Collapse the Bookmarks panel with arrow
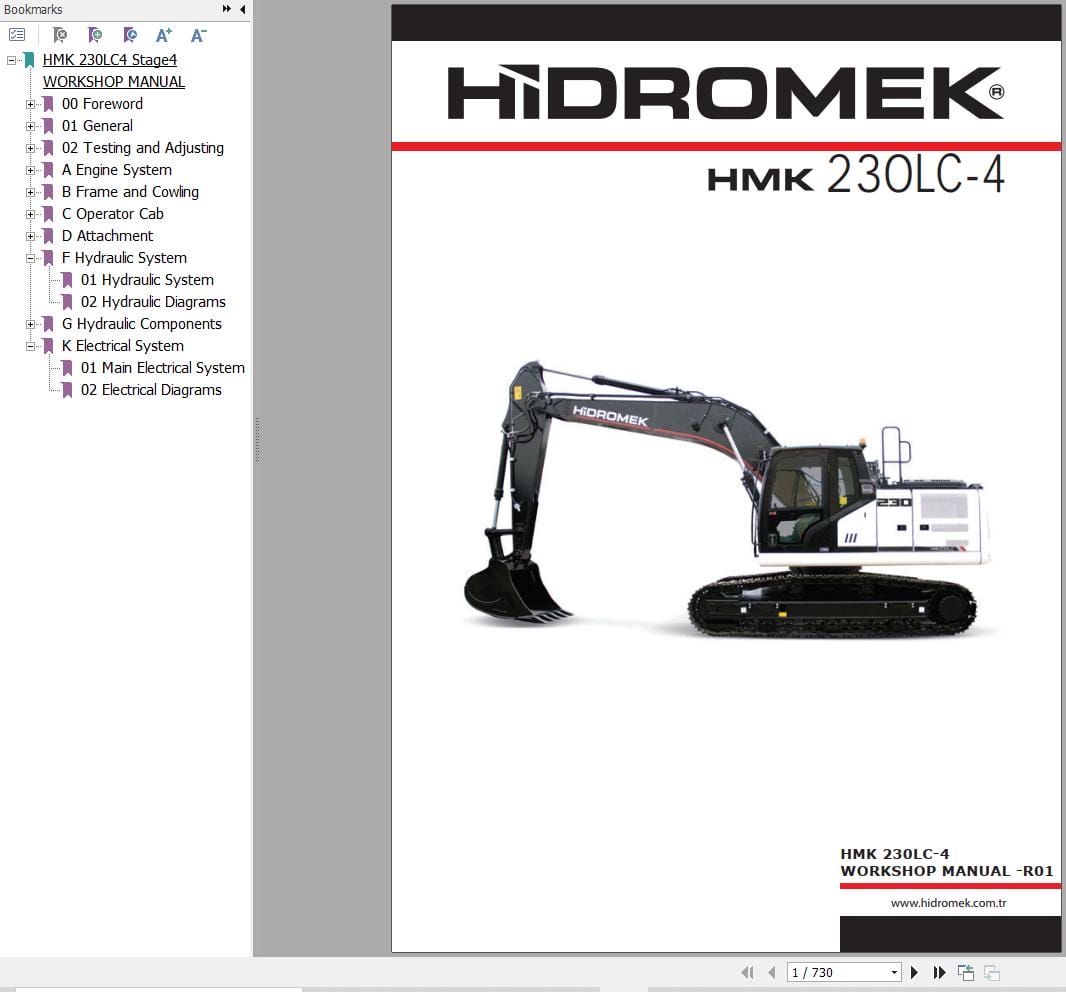Screen dimensions: 1066x992 coord(243,9)
